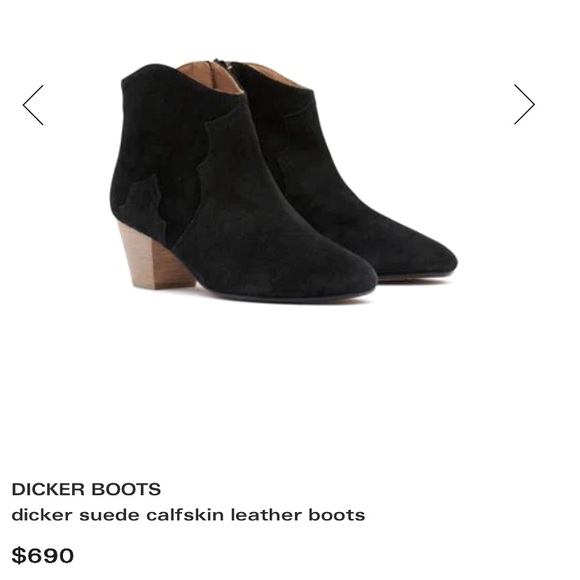
Task: Click the lowercase word dicker in description
Action: click(x=42, y=515)
